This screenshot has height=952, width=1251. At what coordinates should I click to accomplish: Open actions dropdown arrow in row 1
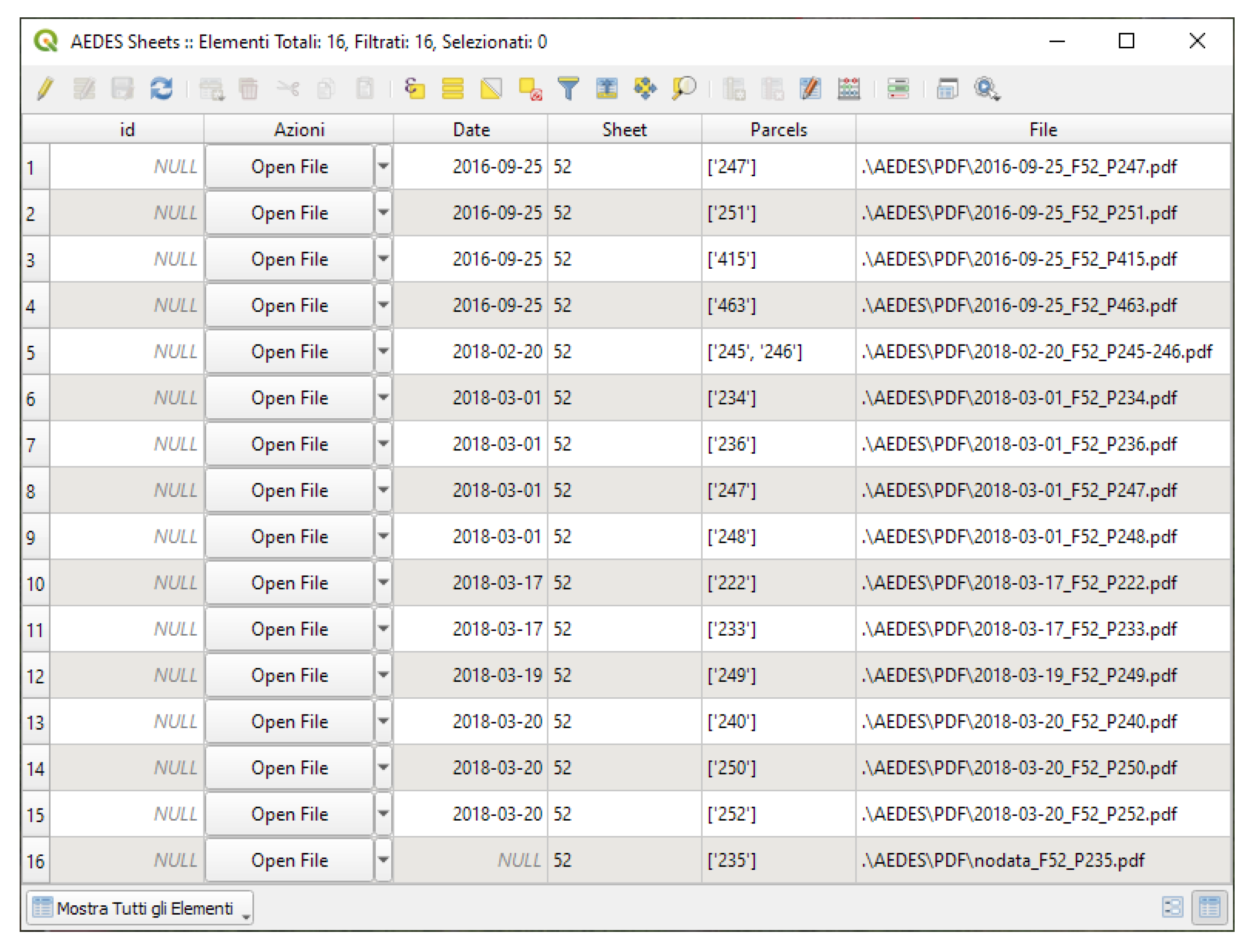click(383, 166)
